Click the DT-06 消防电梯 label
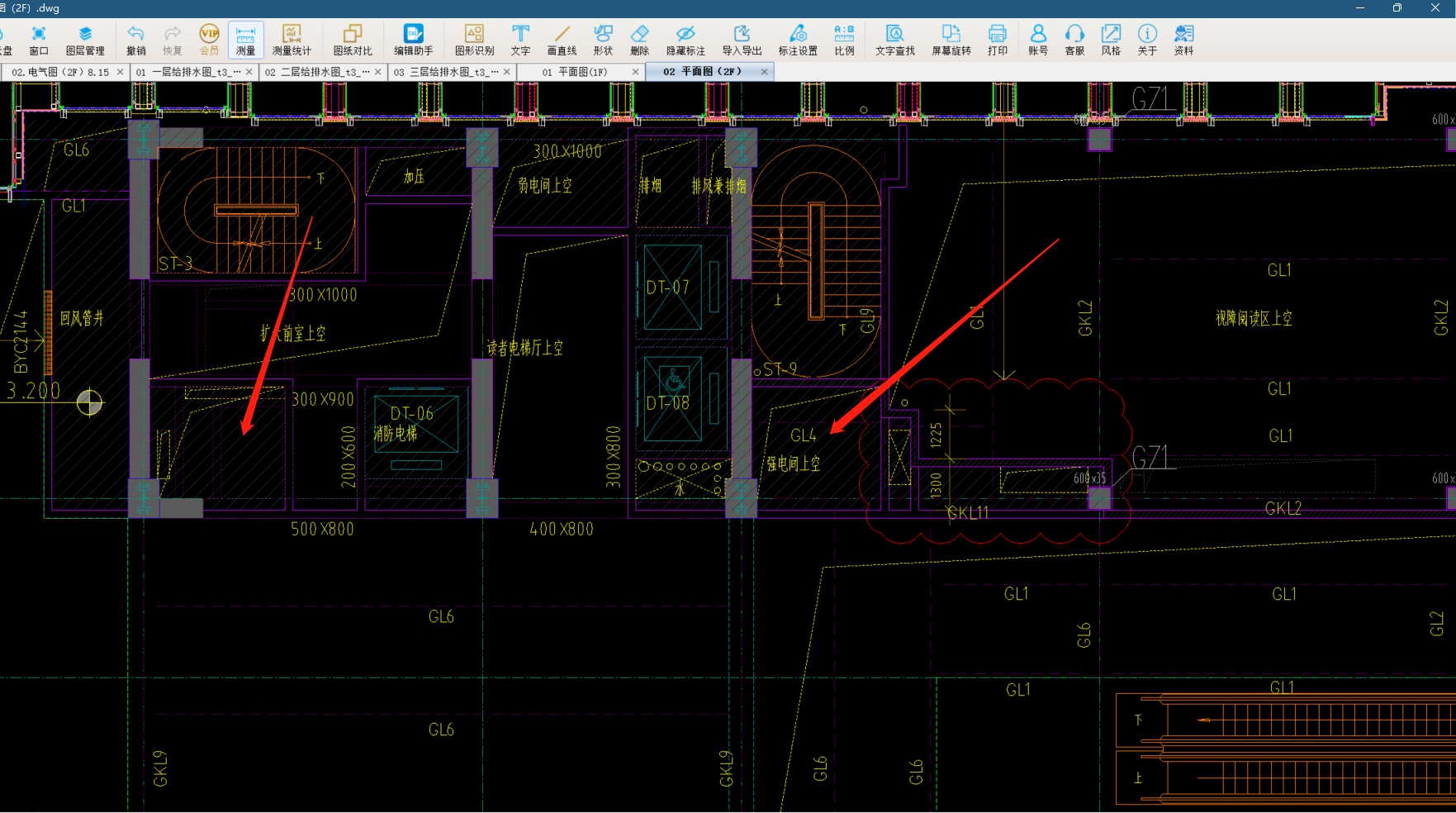The height and width of the screenshot is (813, 1456). tap(404, 423)
